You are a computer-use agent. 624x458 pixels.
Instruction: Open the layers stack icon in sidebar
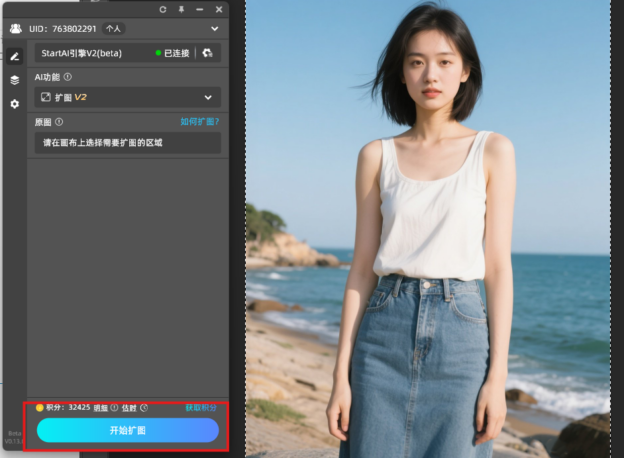coord(14,80)
